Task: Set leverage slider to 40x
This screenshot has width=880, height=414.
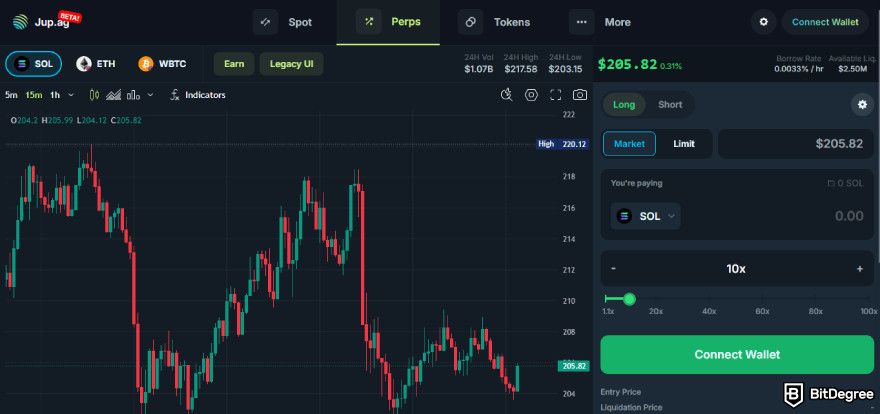Action: [709, 311]
